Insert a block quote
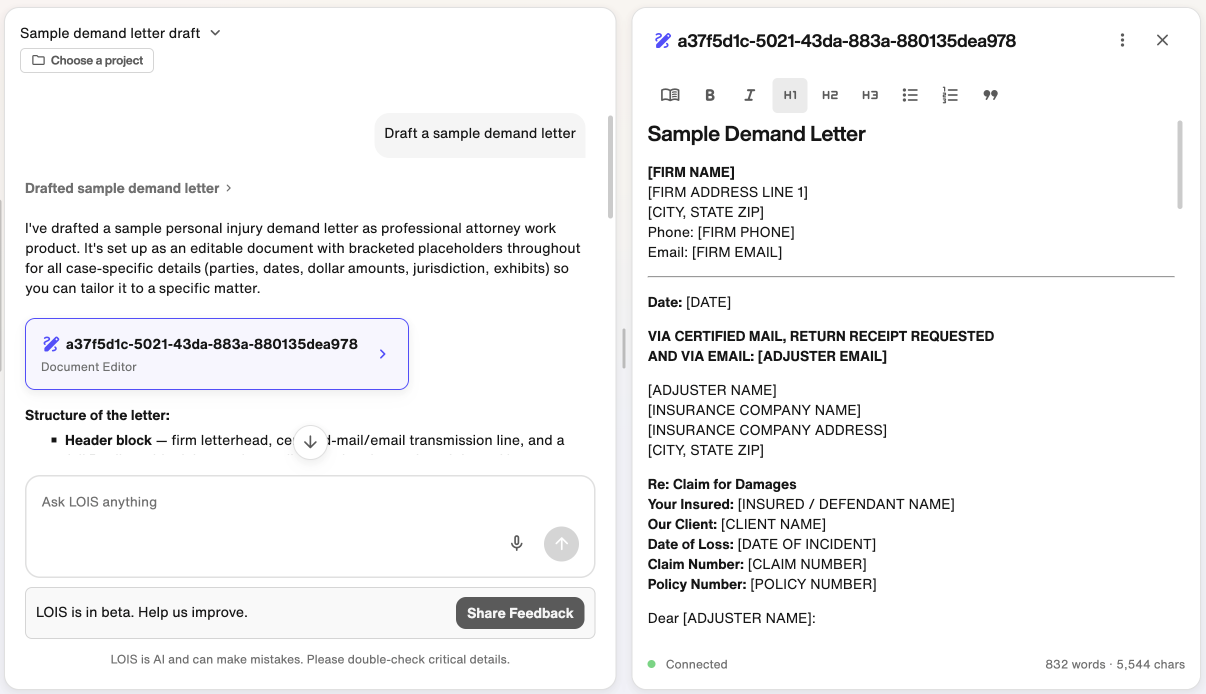The height and width of the screenshot is (694, 1206). (990, 95)
